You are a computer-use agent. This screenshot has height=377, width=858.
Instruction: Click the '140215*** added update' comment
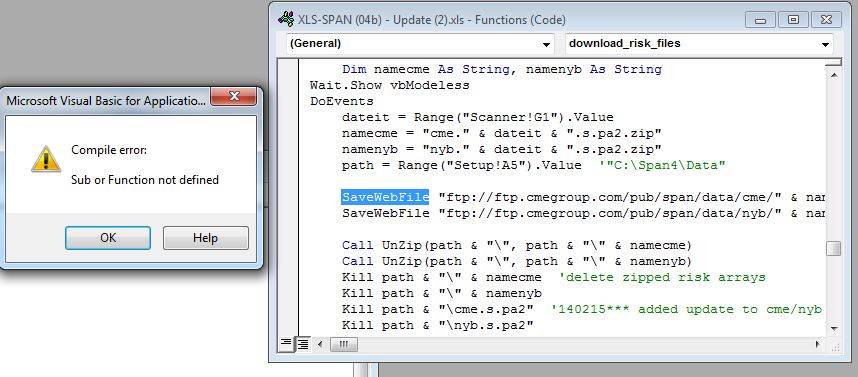point(687,309)
